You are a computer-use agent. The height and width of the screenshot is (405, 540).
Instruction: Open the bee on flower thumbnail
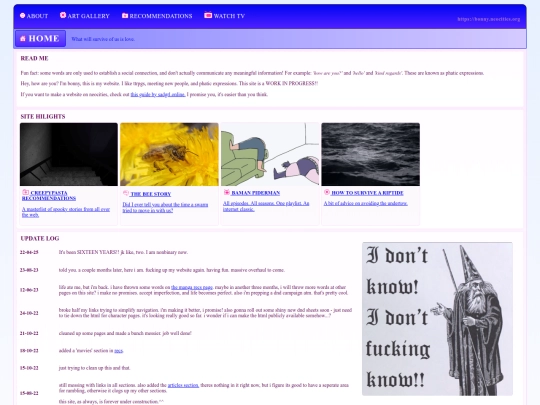click(169, 154)
